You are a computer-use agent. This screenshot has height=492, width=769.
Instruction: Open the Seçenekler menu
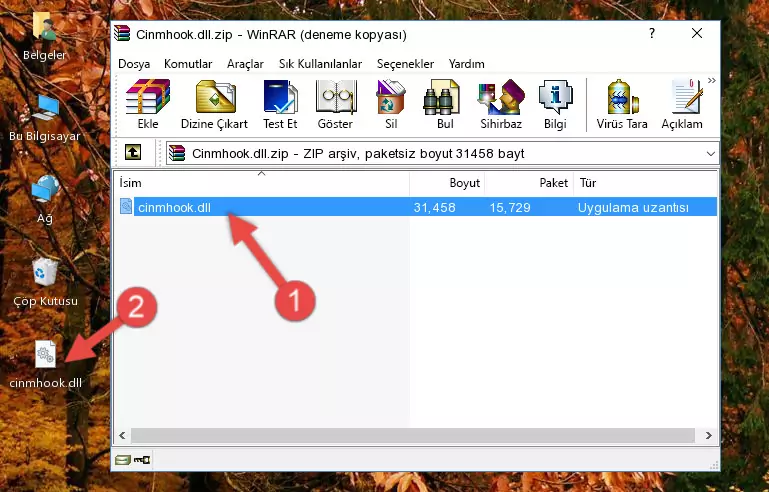(405, 64)
